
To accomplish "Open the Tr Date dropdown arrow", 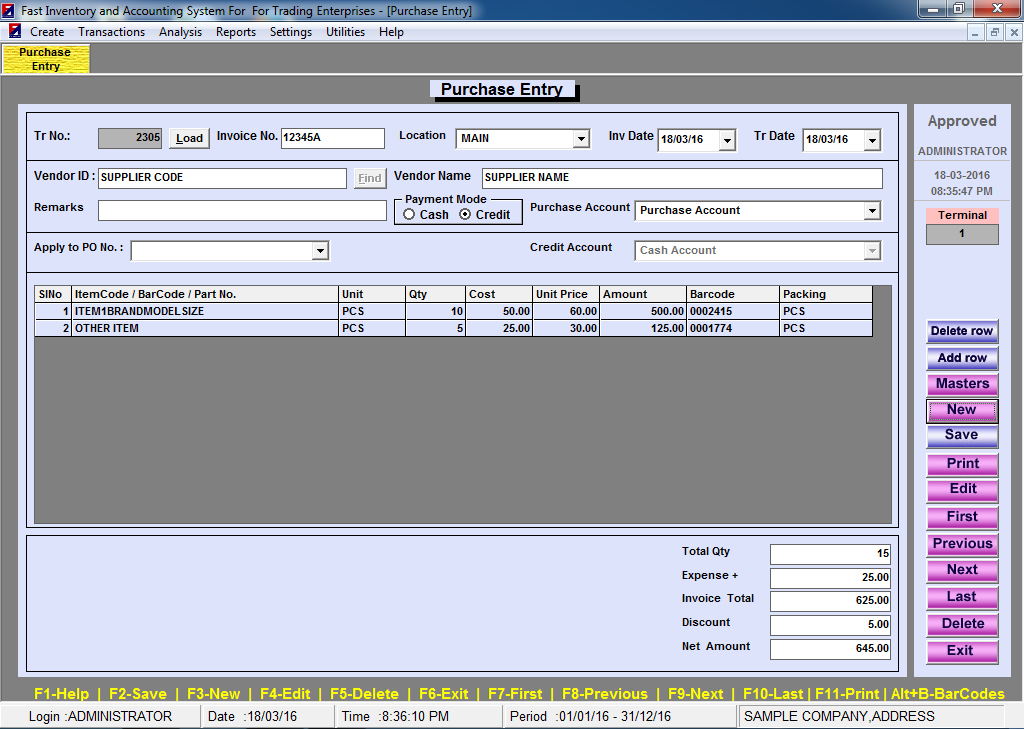I will 872,140.
